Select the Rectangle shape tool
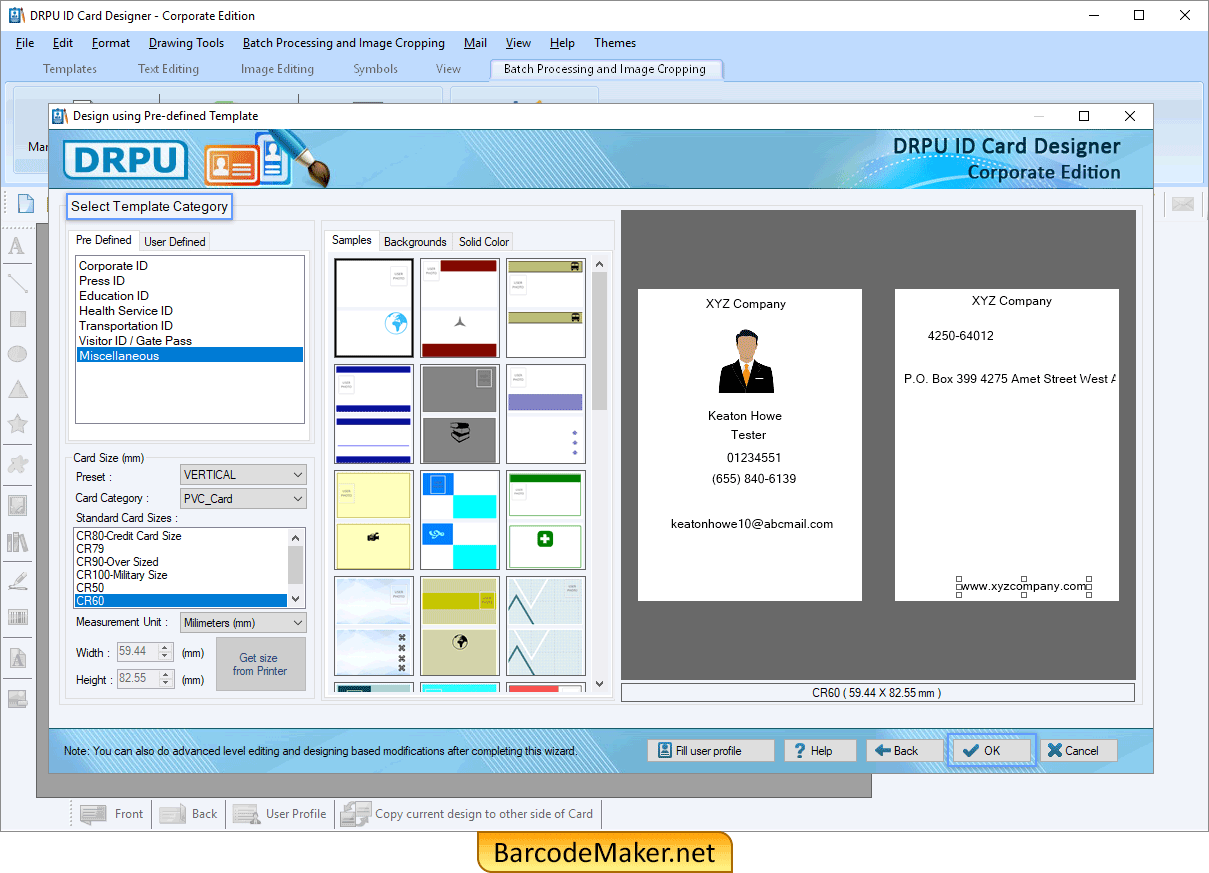Image resolution: width=1209 pixels, height=873 pixels. [x=17, y=319]
